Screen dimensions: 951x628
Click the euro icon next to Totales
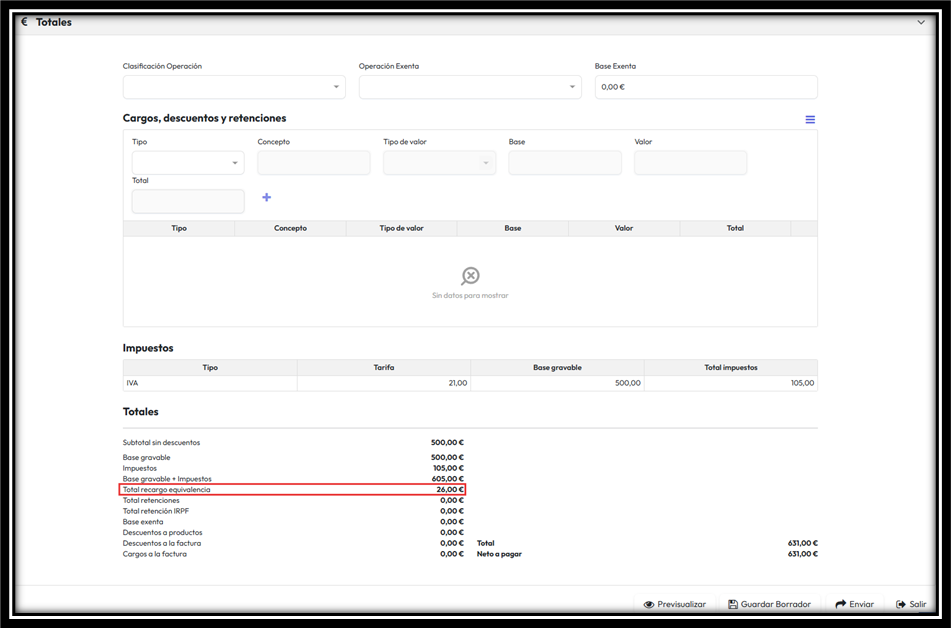[25, 22]
